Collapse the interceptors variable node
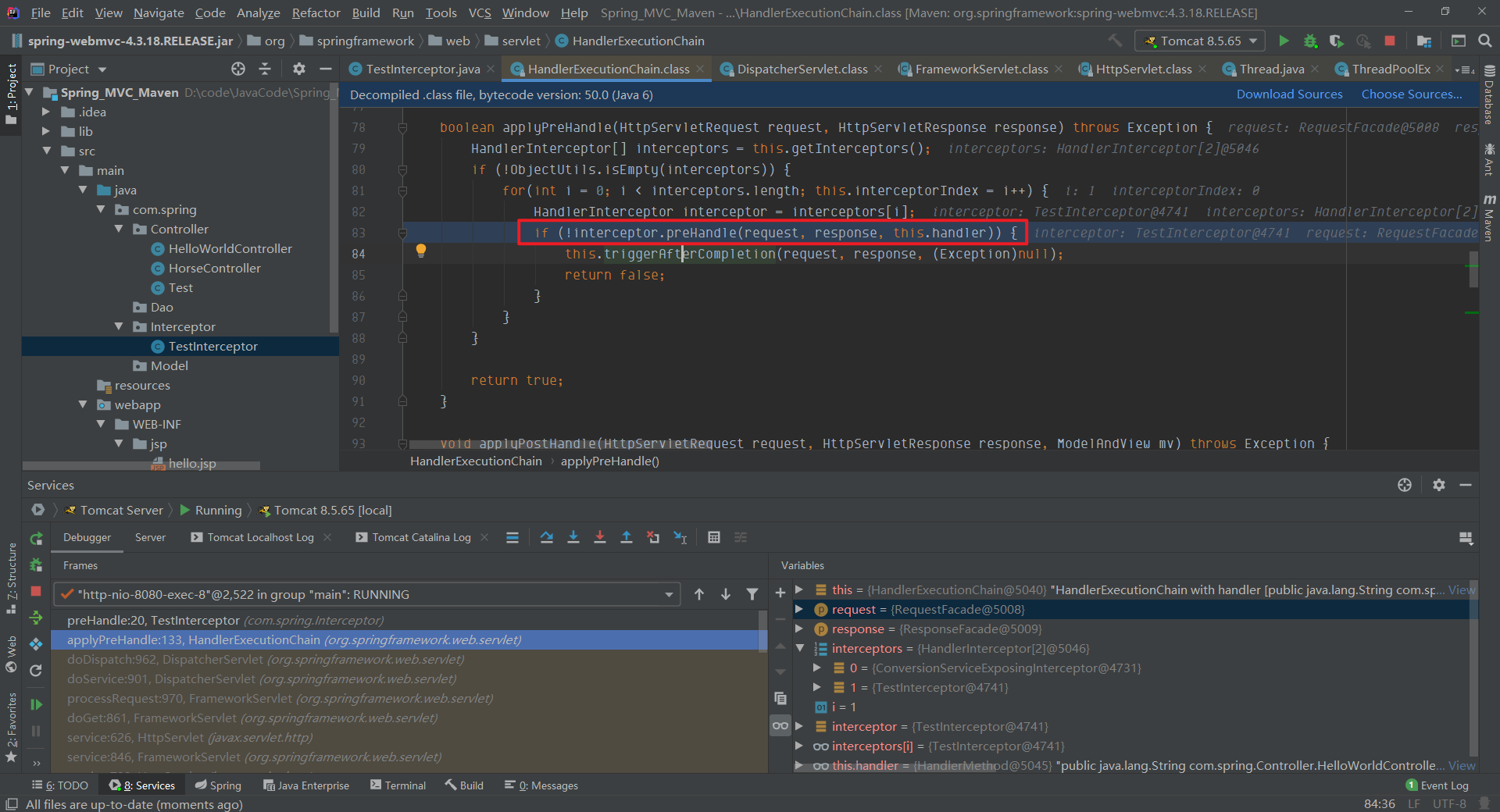Screen dimensions: 1500x812 click(x=800, y=648)
